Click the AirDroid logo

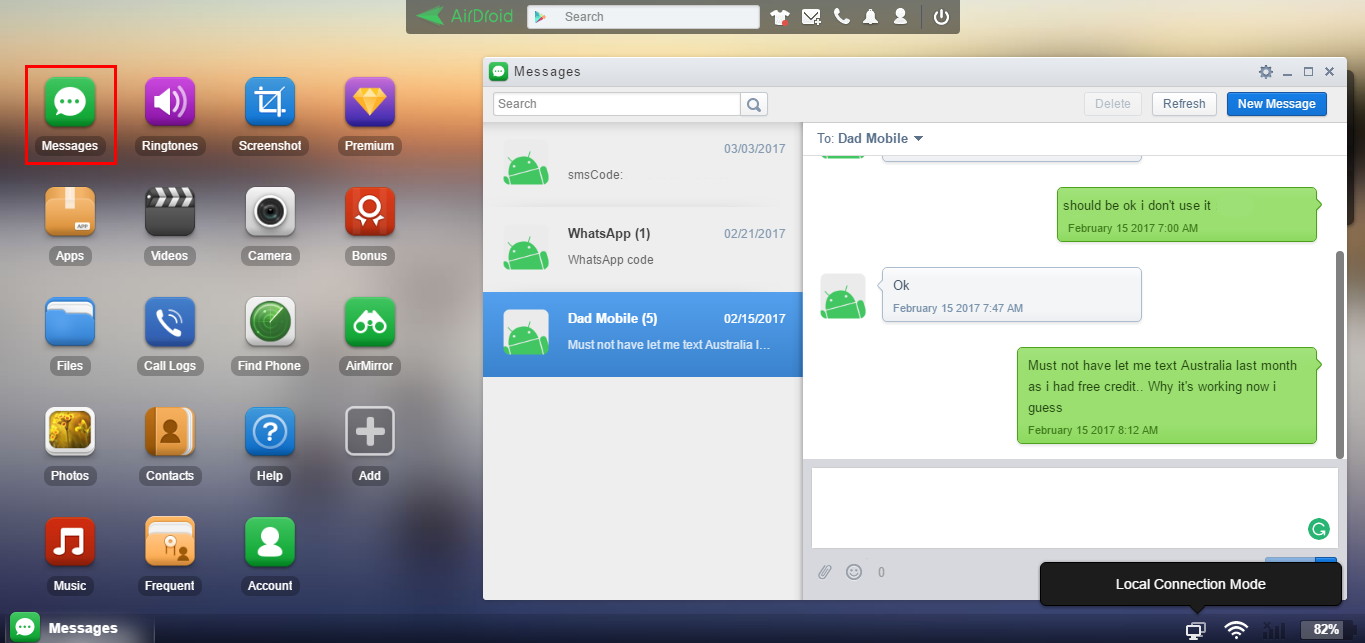point(465,16)
